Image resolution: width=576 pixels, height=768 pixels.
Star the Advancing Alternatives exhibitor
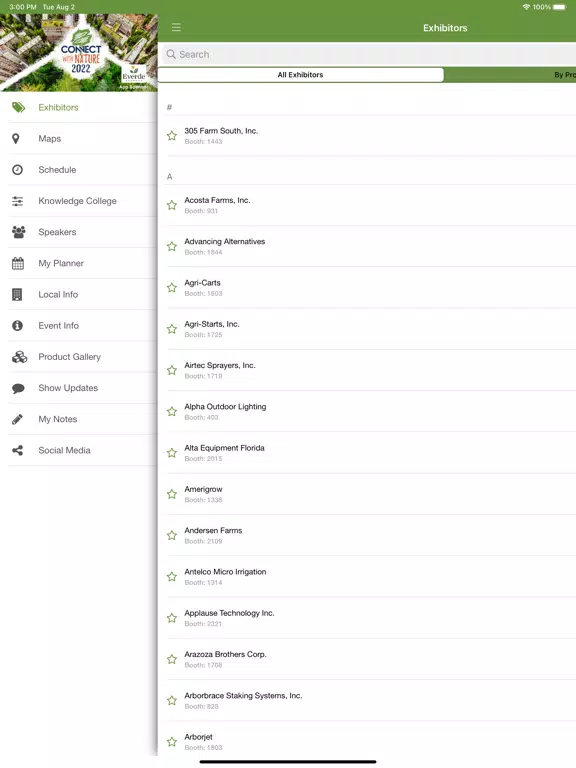pos(172,246)
